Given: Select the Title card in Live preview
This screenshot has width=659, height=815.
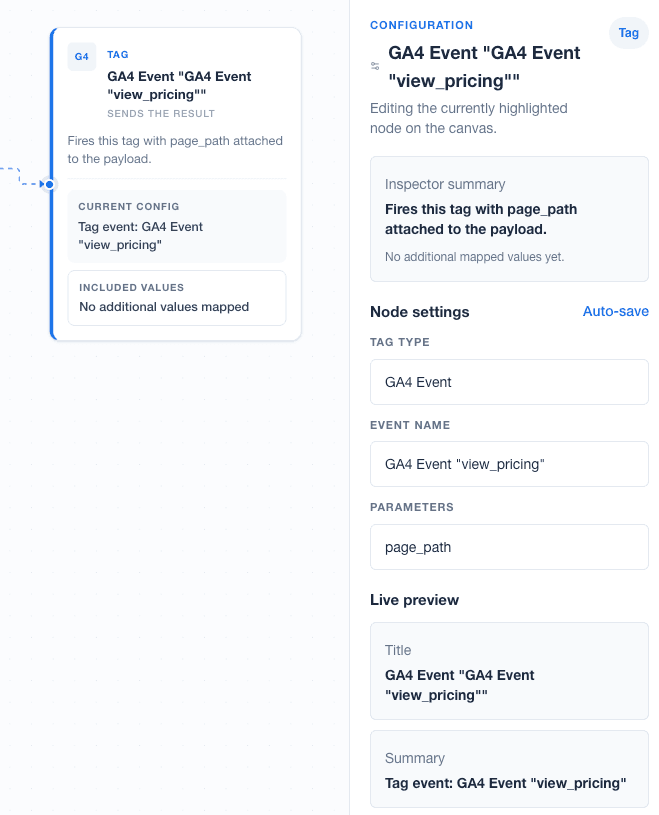Looking at the screenshot, I should [x=509, y=670].
